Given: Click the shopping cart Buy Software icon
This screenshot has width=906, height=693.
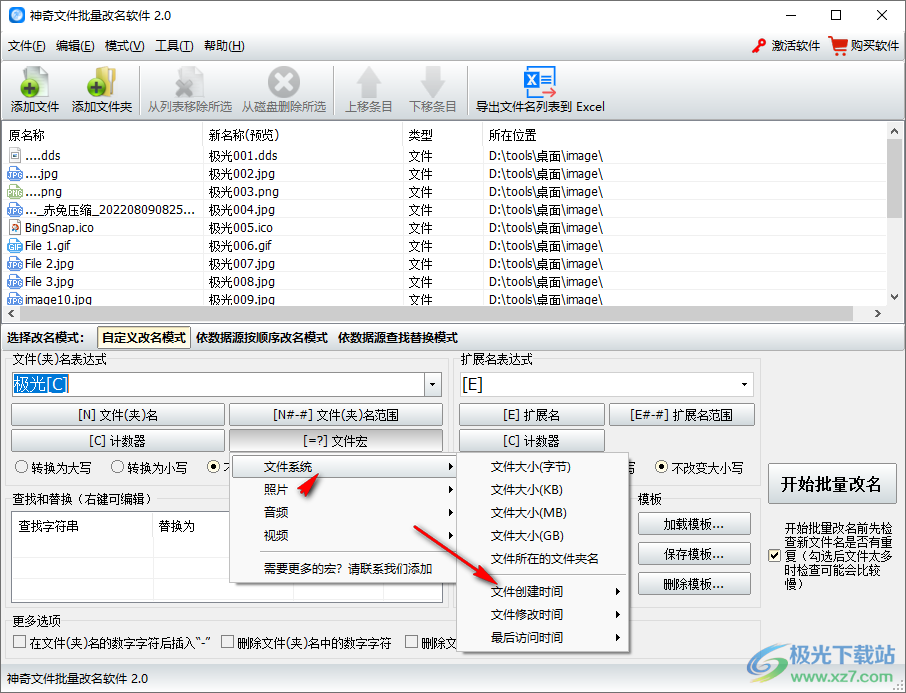Looking at the screenshot, I should (x=837, y=45).
